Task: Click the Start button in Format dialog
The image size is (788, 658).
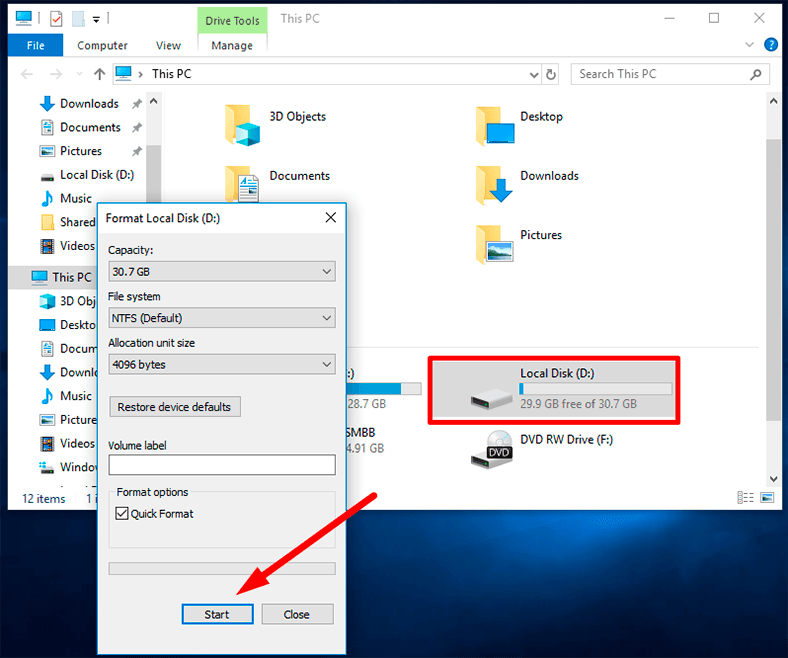Action: (x=217, y=614)
